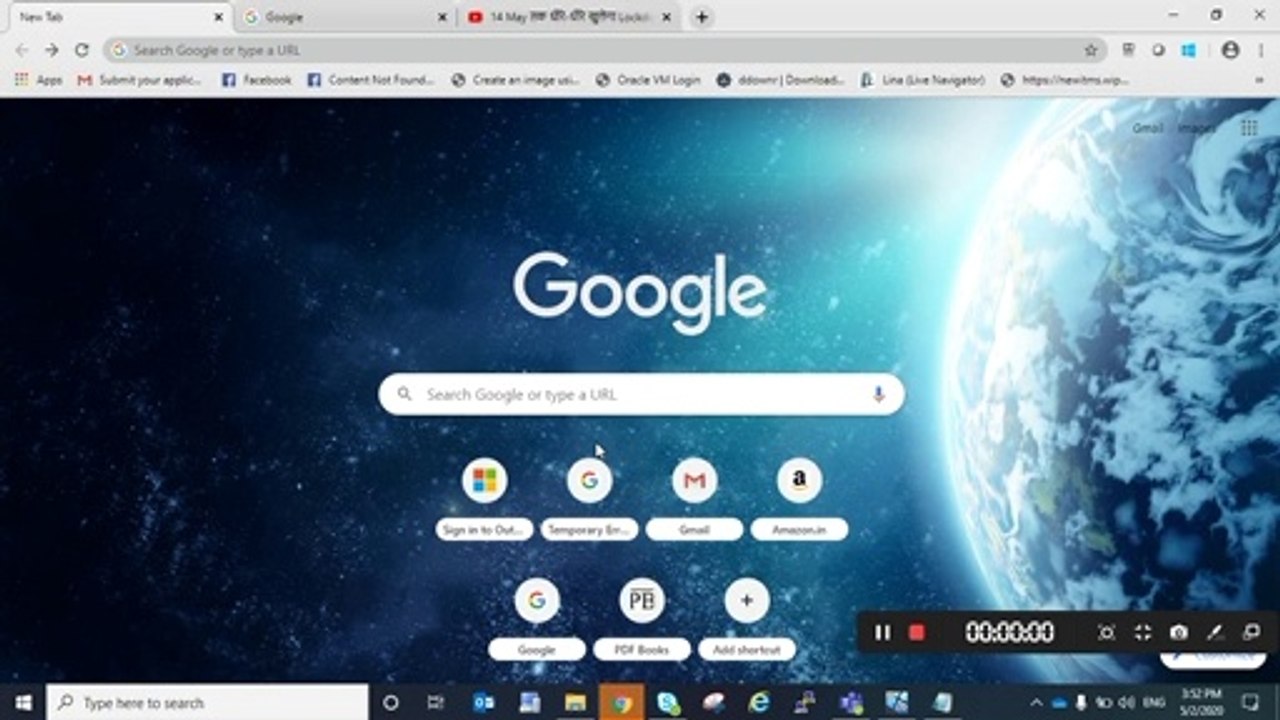Click the fullscreen corners icon in recorder bar

pyautogui.click(x=1143, y=632)
